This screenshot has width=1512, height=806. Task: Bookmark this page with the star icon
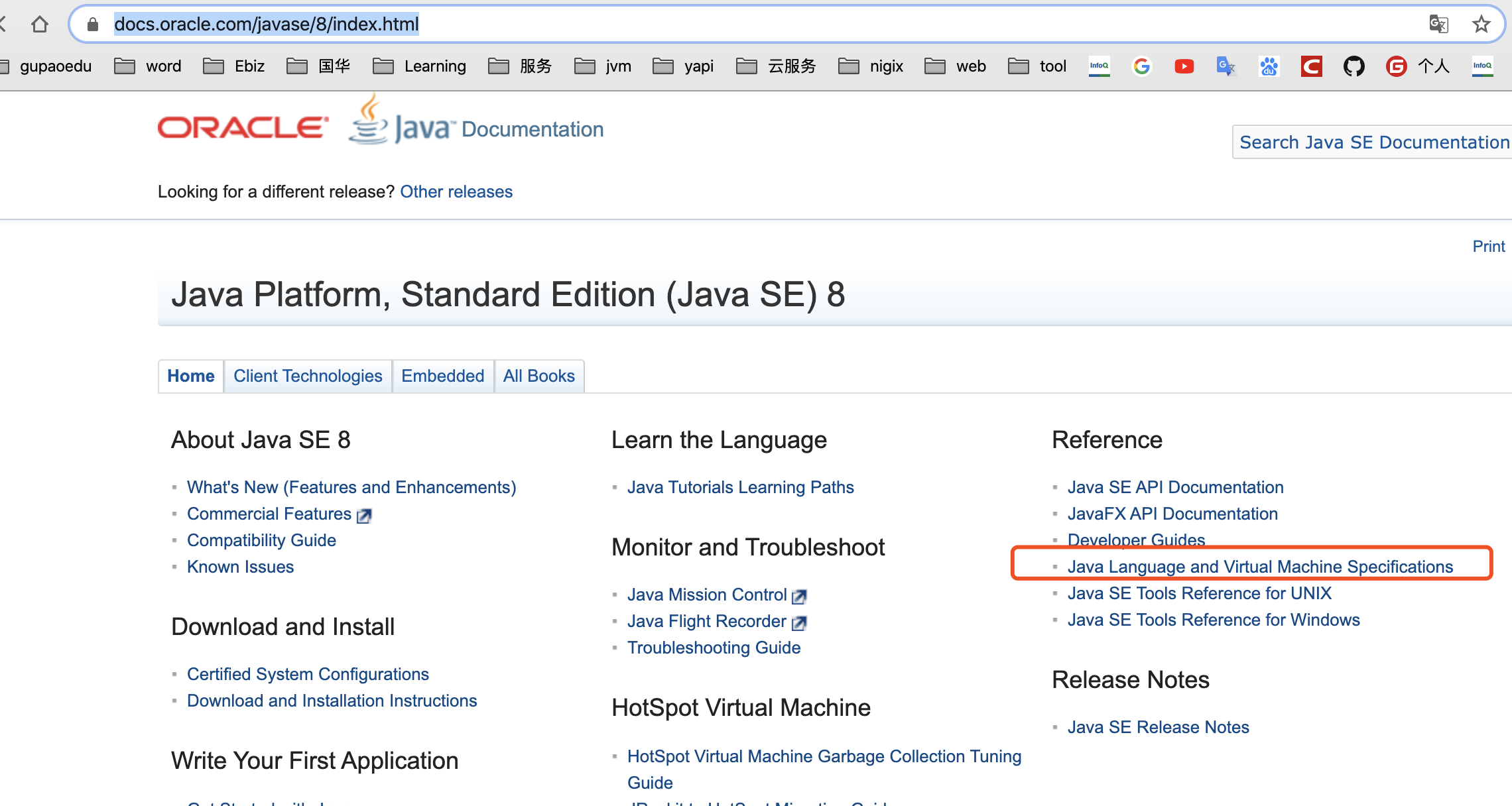click(x=1481, y=25)
